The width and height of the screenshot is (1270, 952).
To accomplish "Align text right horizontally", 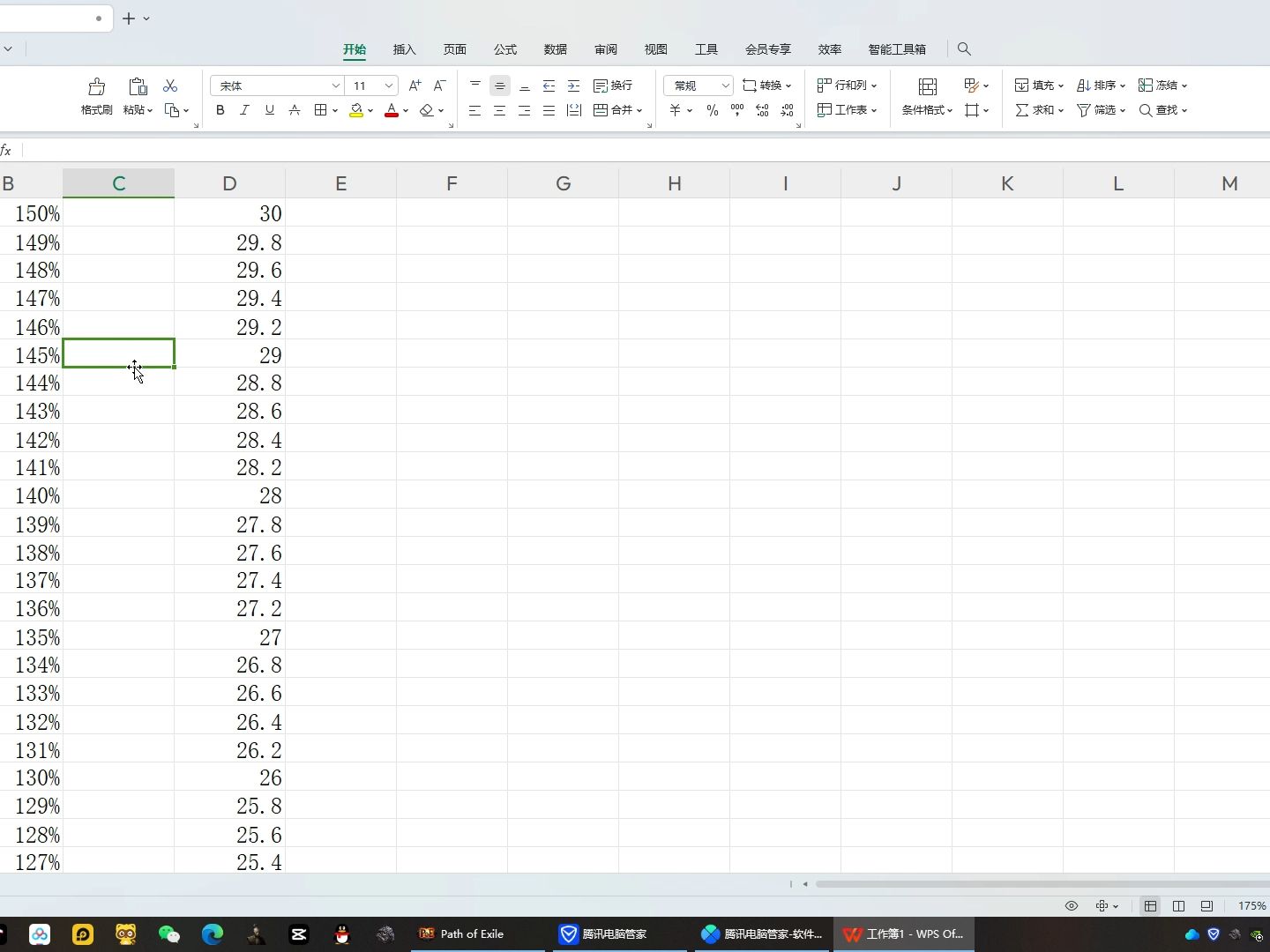I will click(524, 110).
